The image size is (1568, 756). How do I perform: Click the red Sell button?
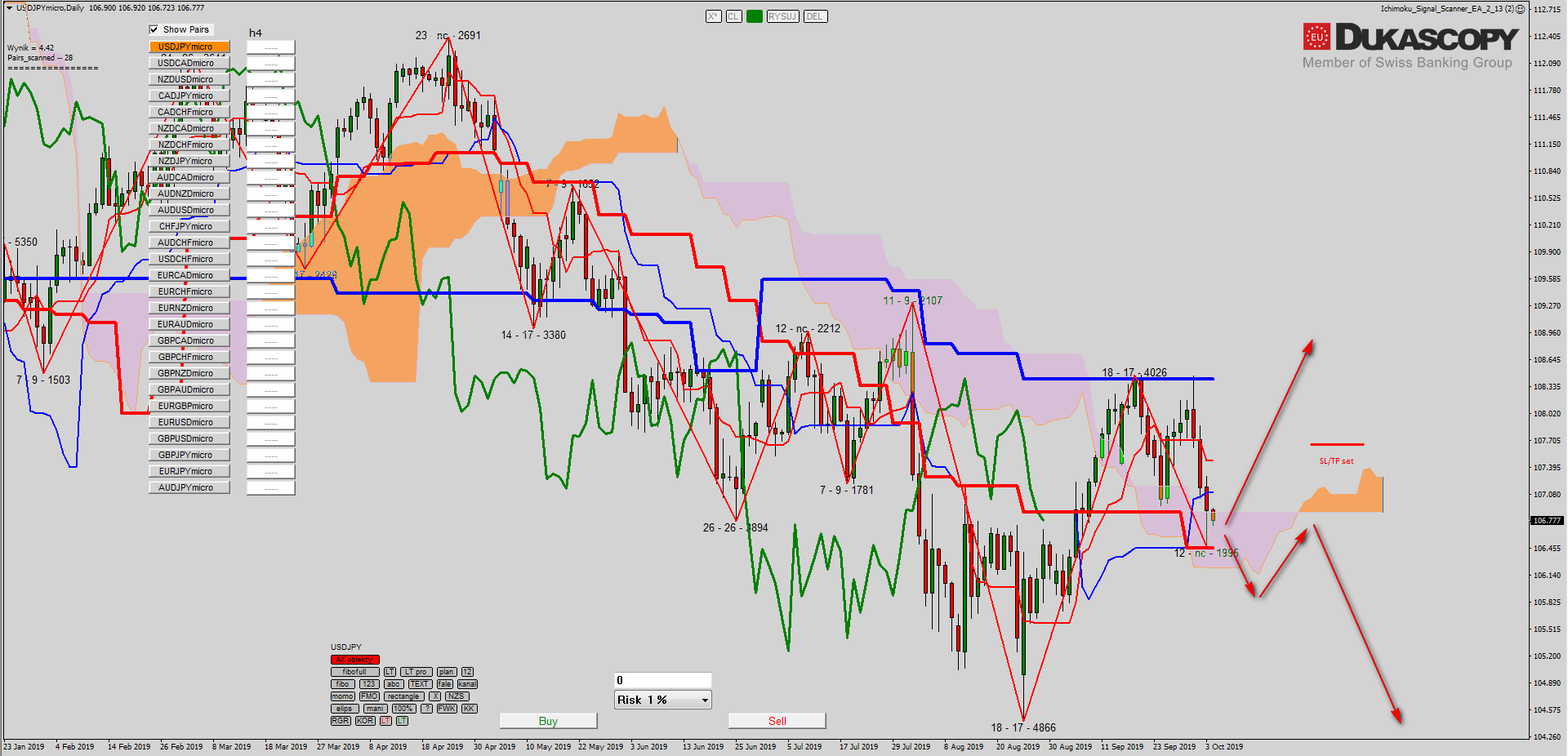777,721
